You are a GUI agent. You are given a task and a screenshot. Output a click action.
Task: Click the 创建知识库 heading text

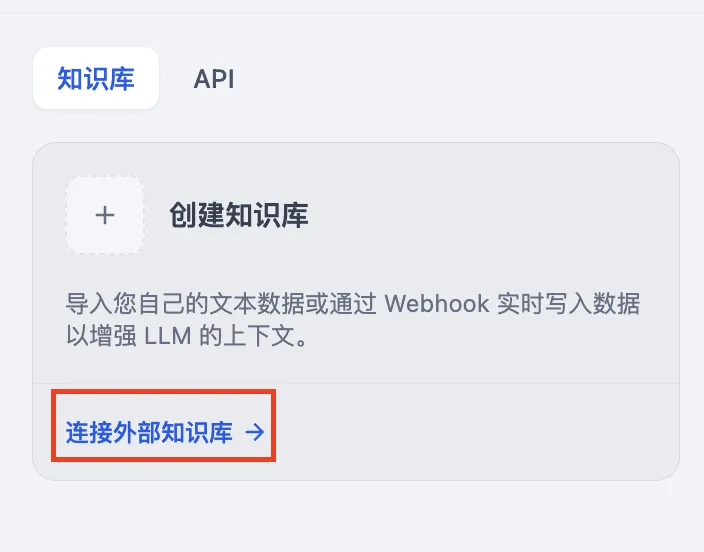pyautogui.click(x=238, y=215)
